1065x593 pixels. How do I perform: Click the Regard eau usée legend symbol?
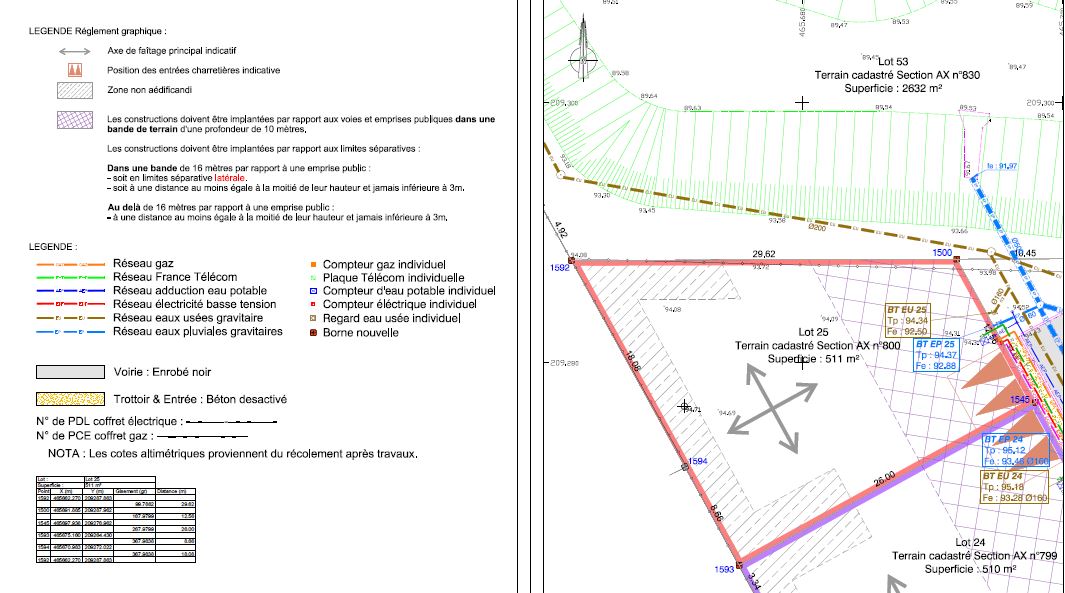pos(313,318)
